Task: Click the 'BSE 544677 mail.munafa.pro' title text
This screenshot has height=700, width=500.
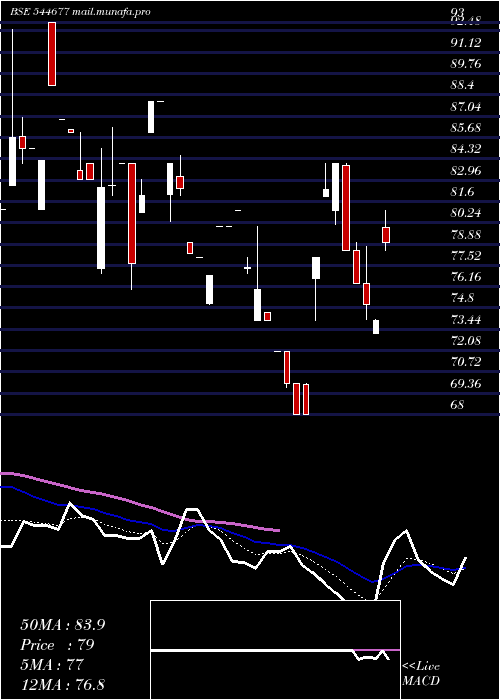Action: tap(80, 12)
